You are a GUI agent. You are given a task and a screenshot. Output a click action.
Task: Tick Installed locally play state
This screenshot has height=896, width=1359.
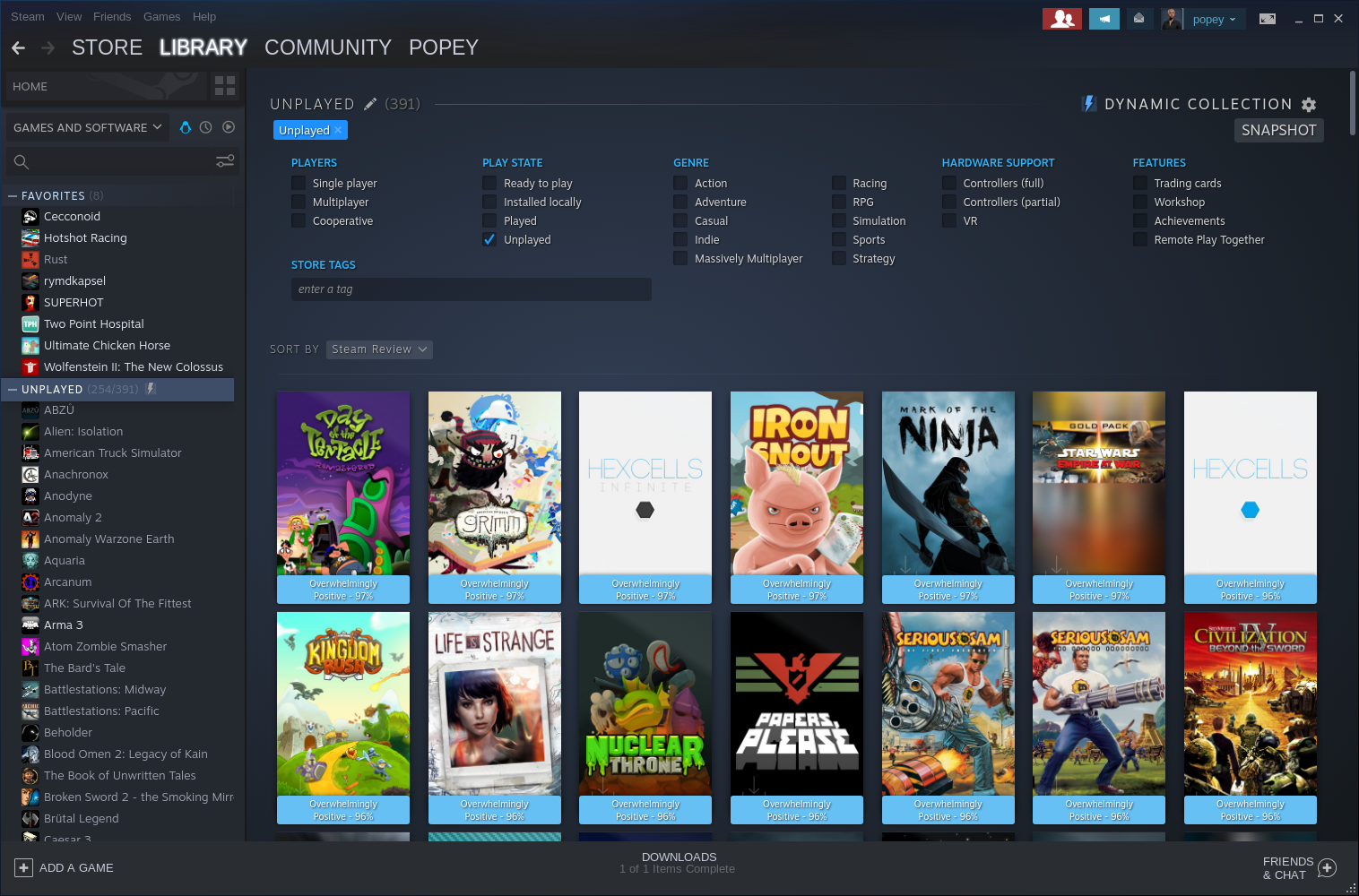click(x=489, y=202)
